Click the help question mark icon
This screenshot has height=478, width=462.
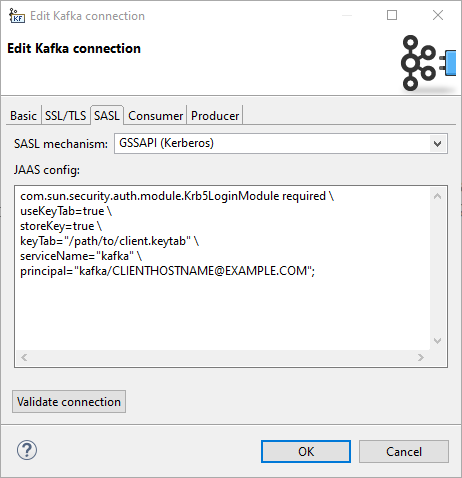coord(27,450)
